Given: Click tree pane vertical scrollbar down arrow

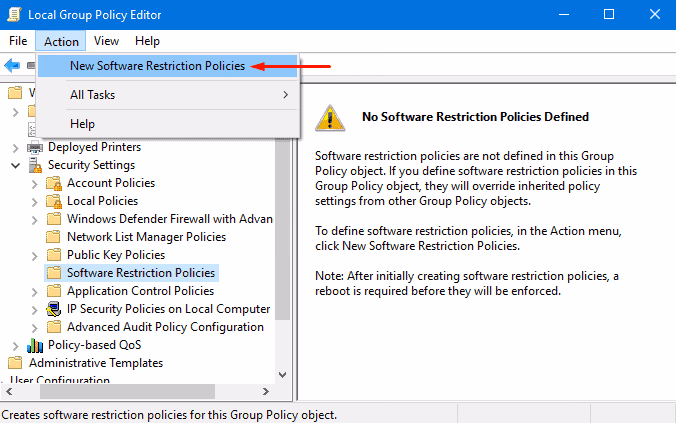Looking at the screenshot, I should [x=283, y=375].
